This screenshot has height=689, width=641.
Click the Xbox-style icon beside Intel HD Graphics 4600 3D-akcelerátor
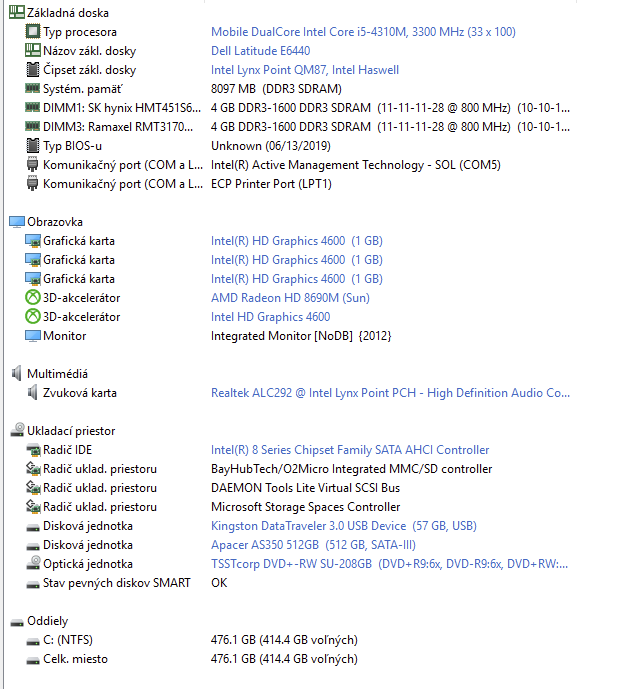[x=33, y=317]
